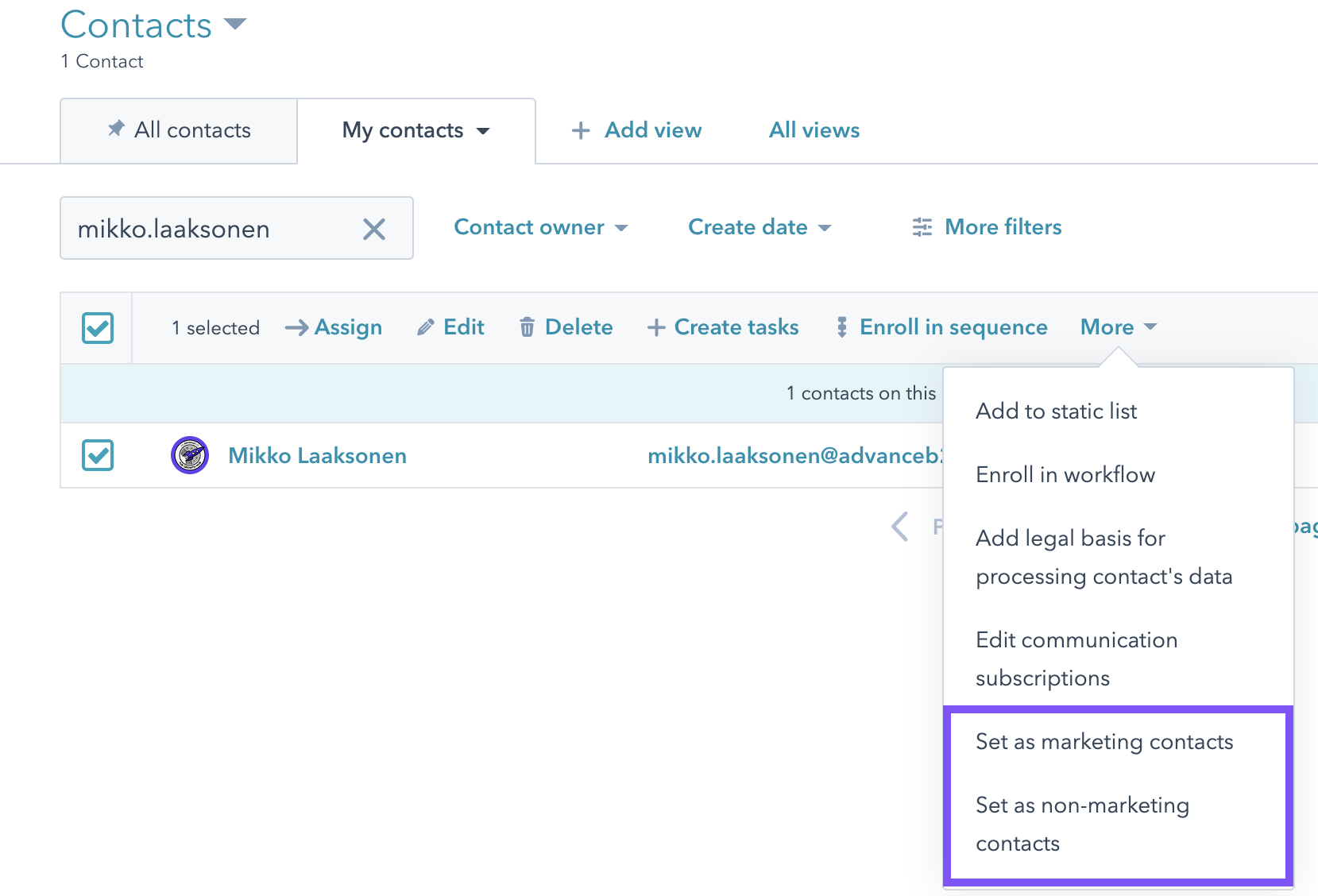Click the plus icon for Create tasks
The width and height of the screenshot is (1318, 896).
click(655, 327)
